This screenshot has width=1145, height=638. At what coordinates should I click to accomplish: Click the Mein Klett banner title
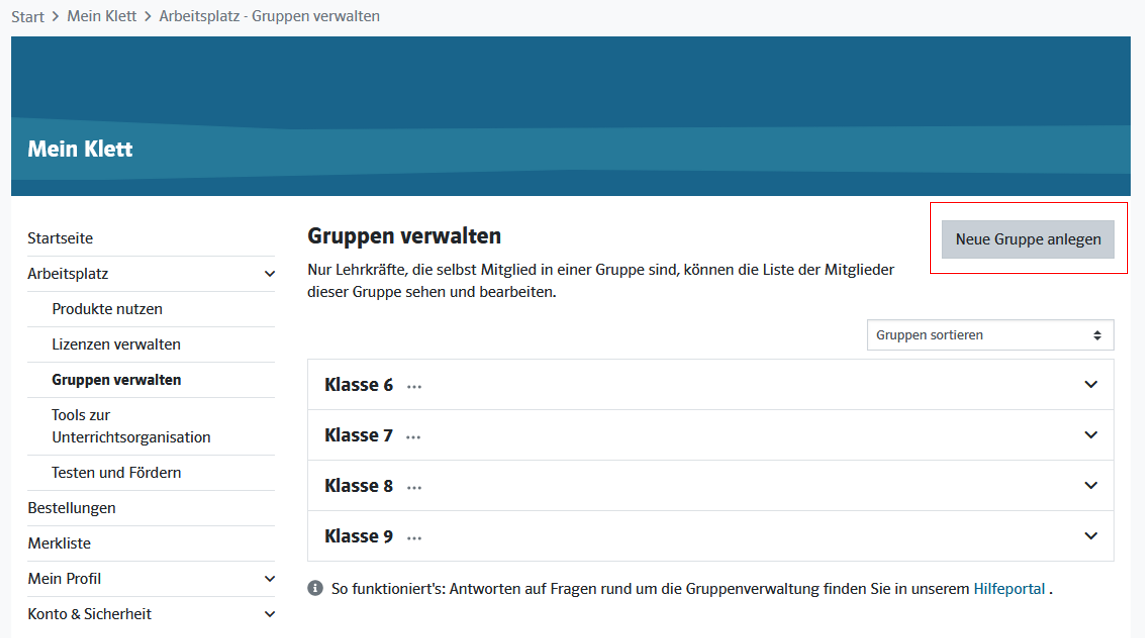click(80, 149)
